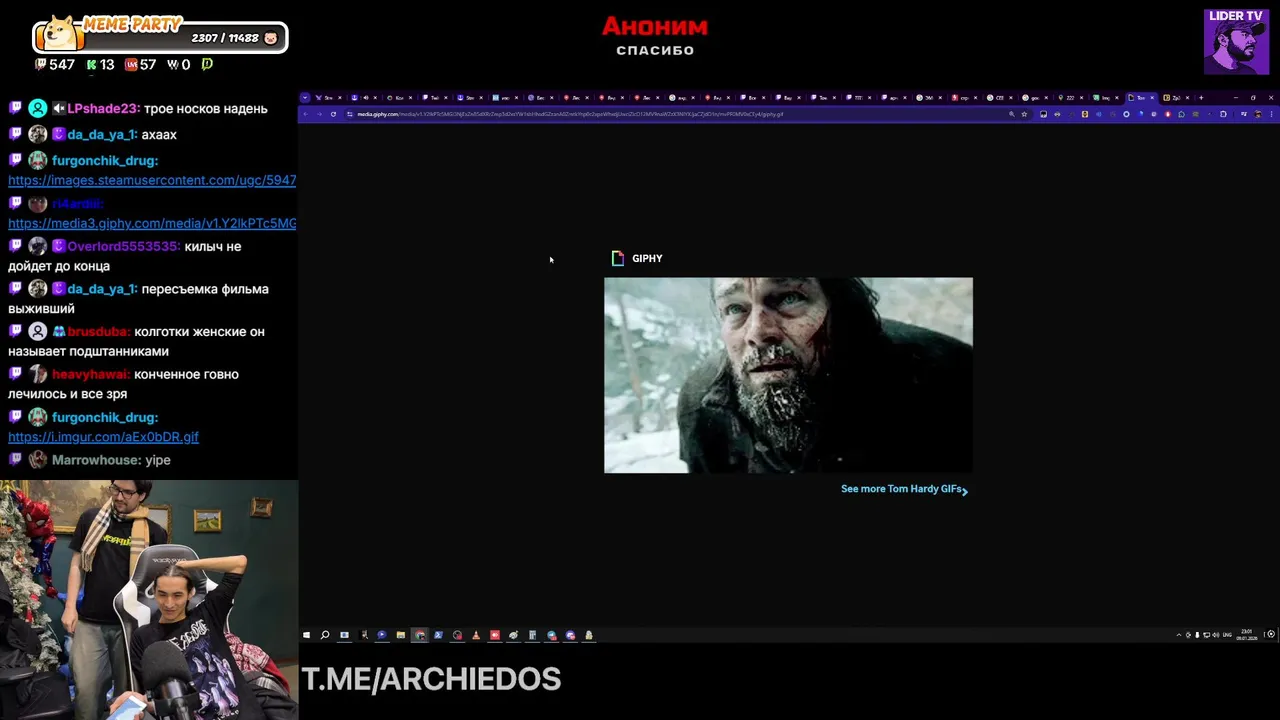Open the media3.giphy.com link in chat
This screenshot has height=720, width=1280.
pos(152,223)
